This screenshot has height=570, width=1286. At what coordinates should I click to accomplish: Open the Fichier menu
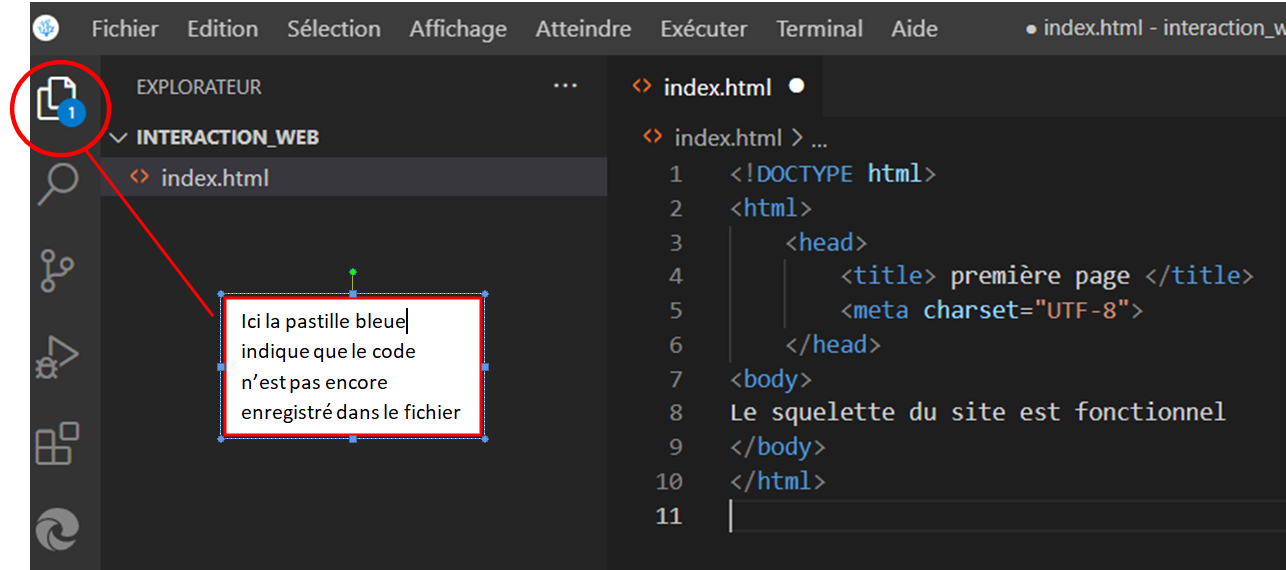pos(125,29)
